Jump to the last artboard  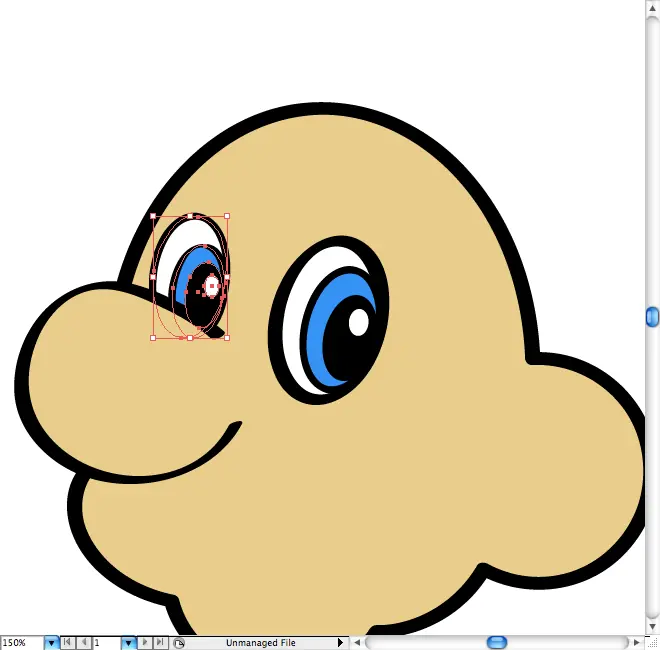161,643
